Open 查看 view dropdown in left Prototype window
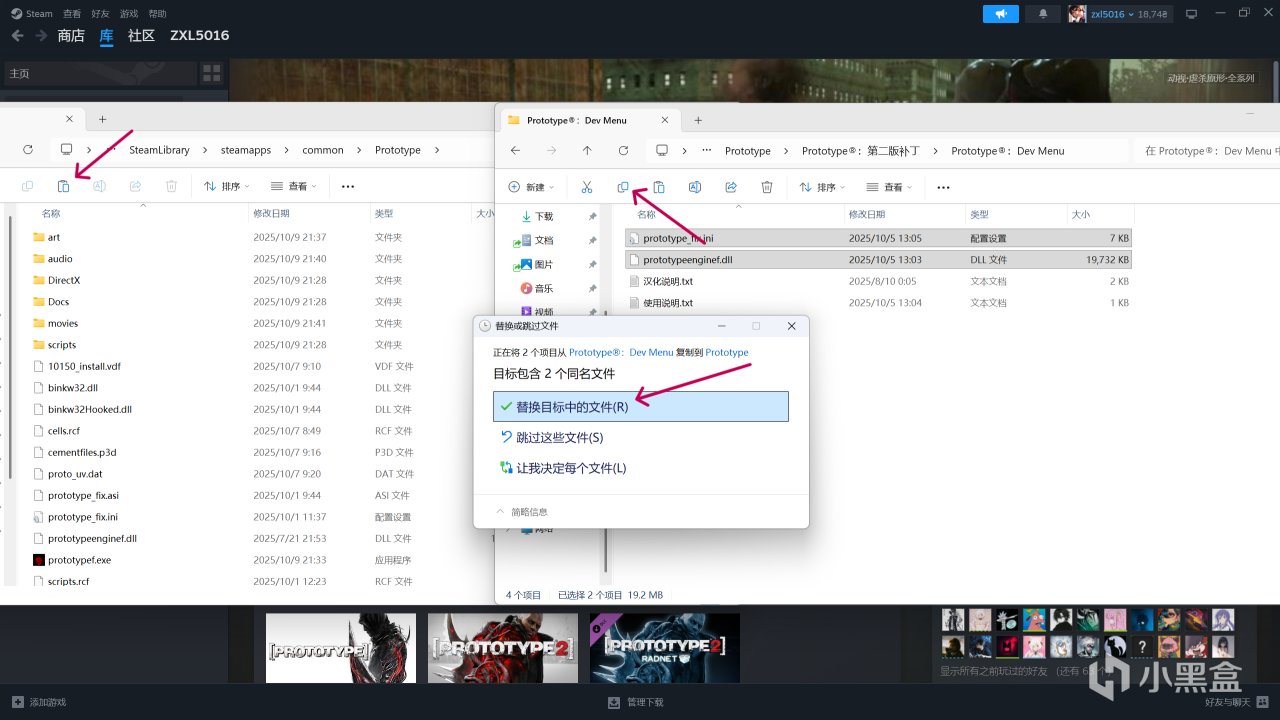The height and width of the screenshot is (720, 1280). 295,186
